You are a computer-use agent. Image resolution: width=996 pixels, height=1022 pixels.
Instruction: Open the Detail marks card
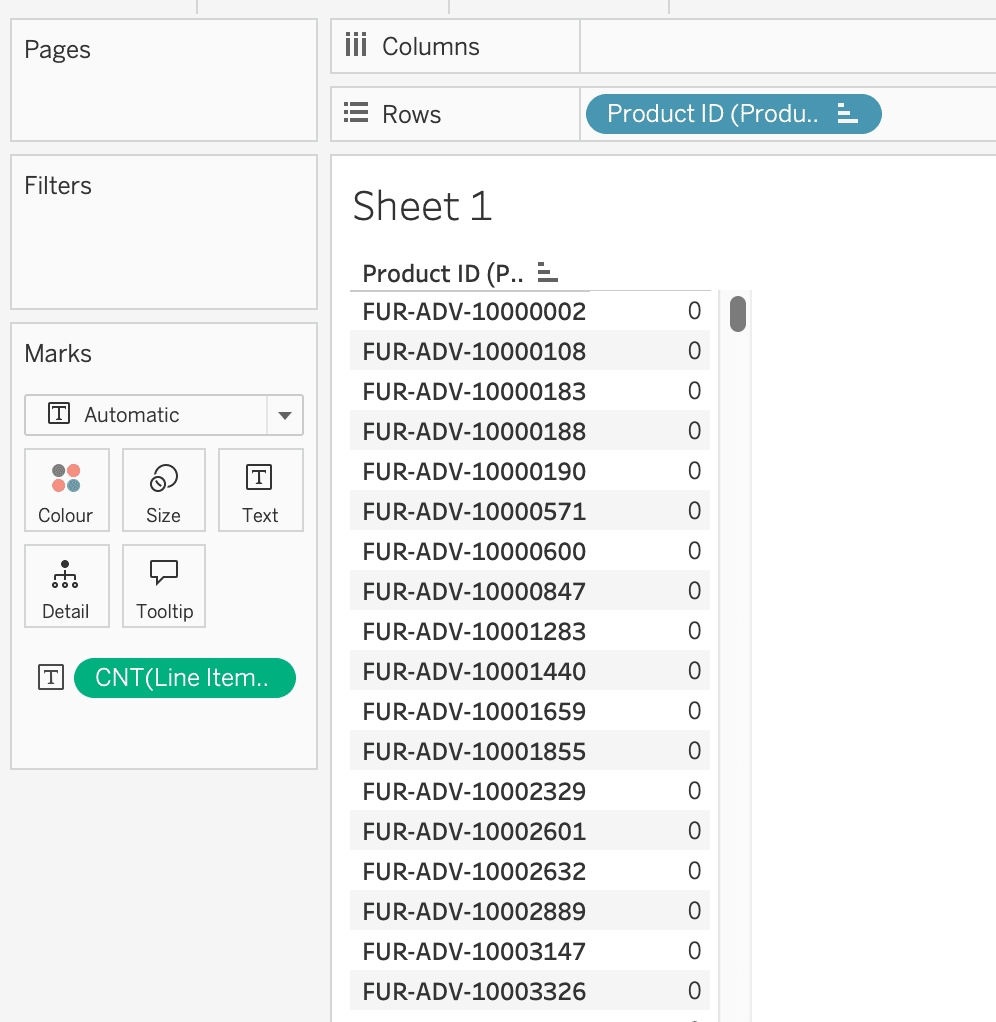66,586
